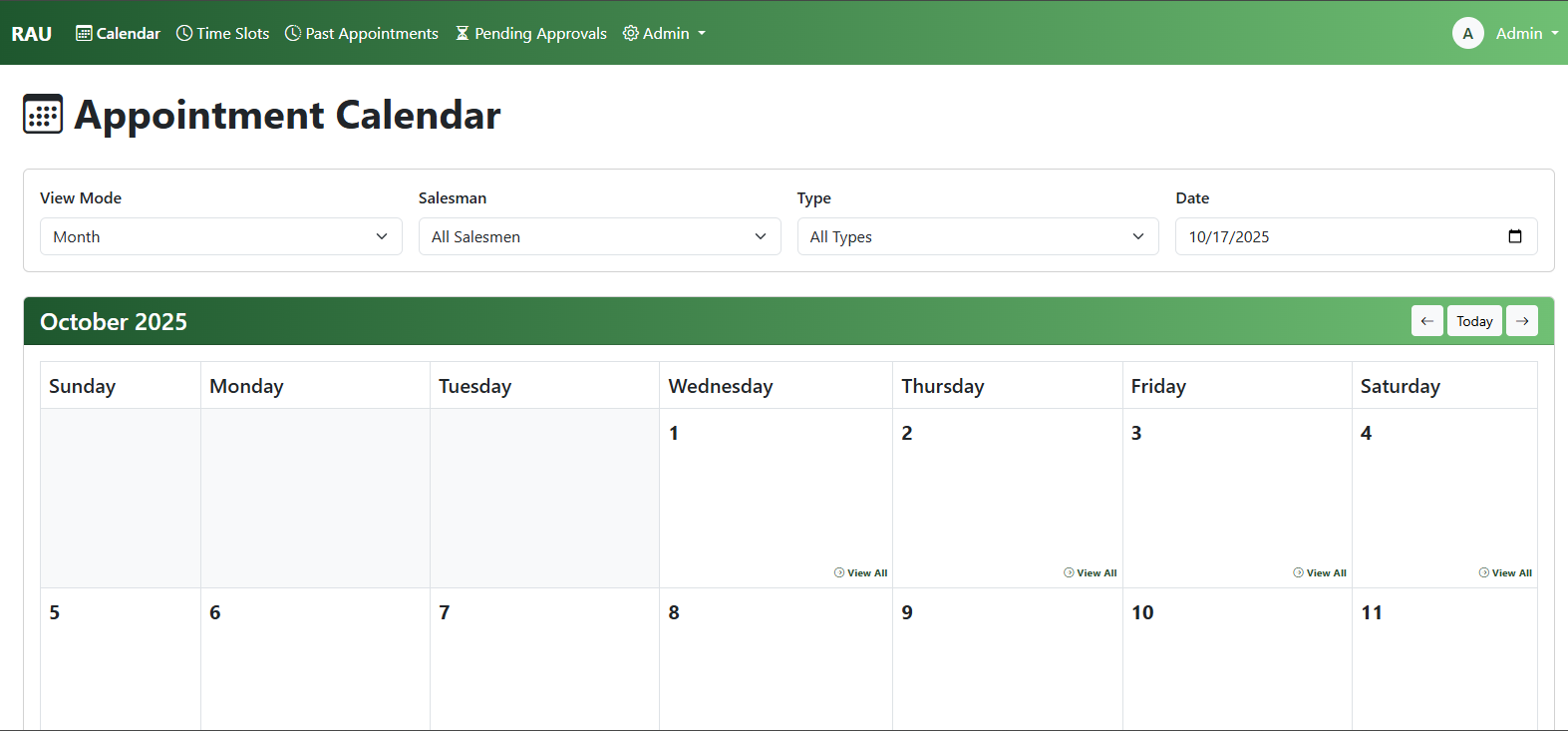Viewport: 1568px width, 731px height.
Task: Click View All on October 1
Action: tap(860, 572)
